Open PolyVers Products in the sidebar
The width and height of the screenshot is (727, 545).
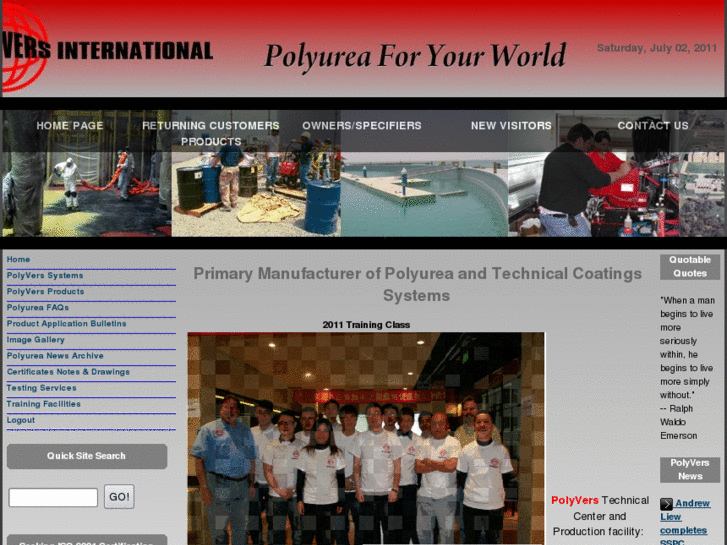pos(45,291)
